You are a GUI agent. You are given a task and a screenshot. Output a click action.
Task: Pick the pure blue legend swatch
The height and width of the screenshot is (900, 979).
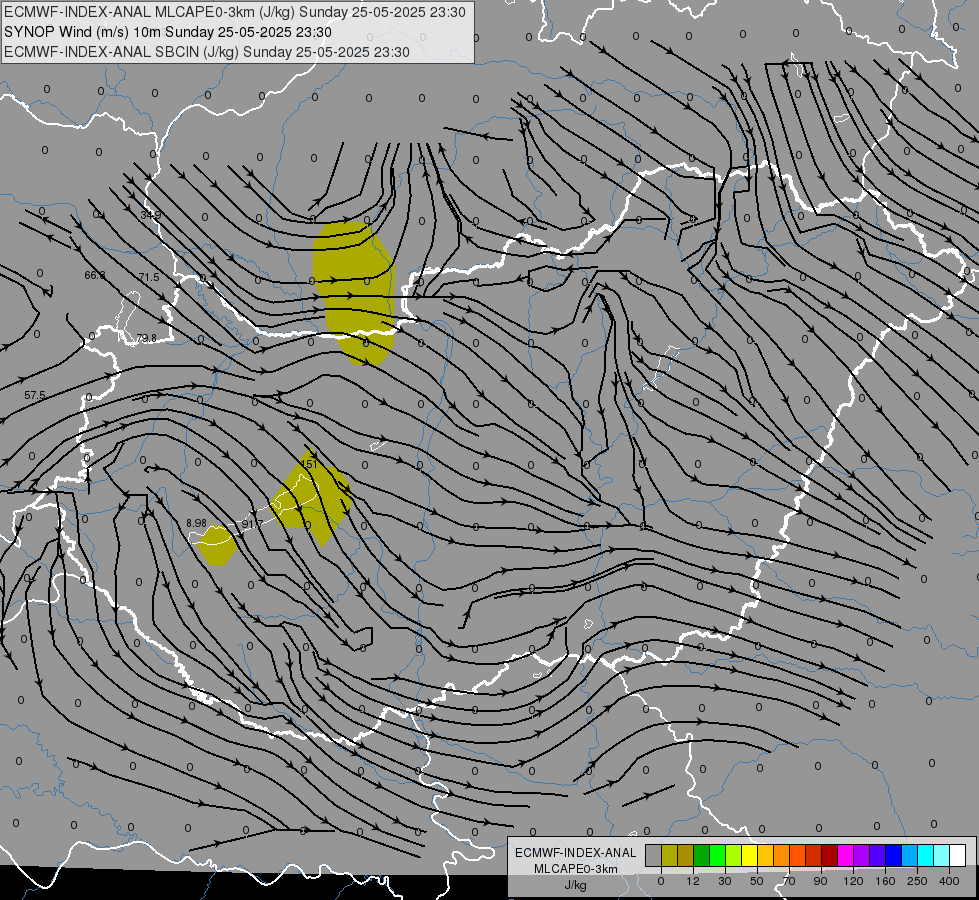893,855
